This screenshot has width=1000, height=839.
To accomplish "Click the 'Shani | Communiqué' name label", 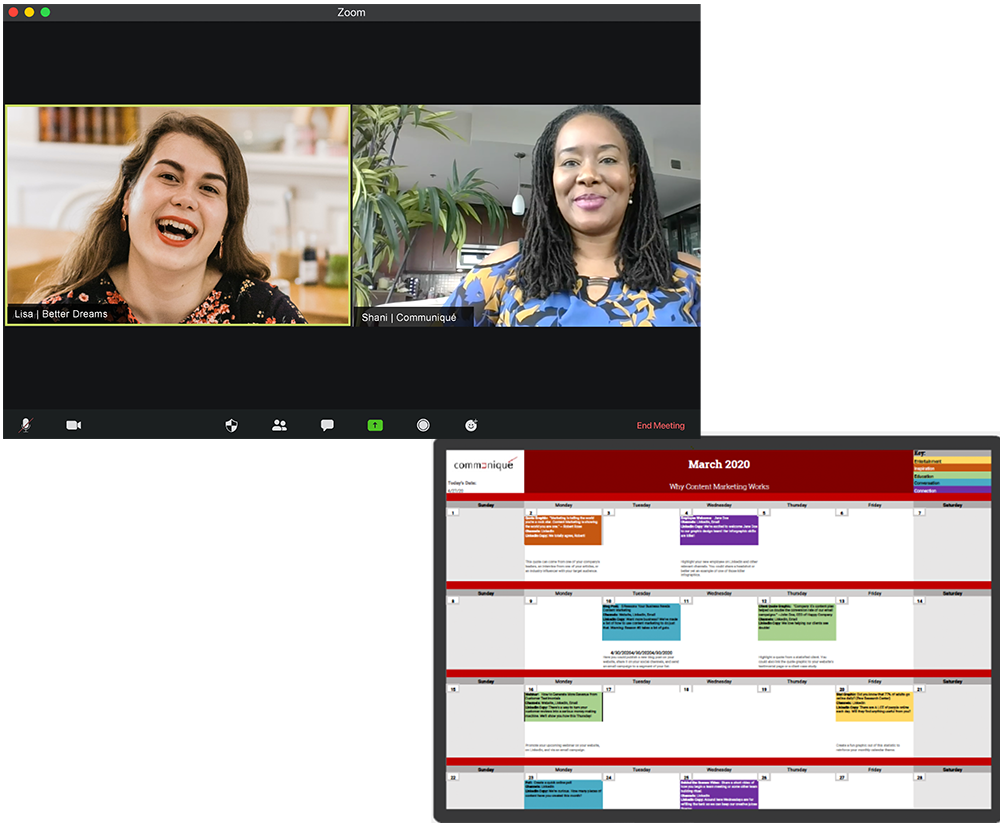I will click(x=409, y=317).
